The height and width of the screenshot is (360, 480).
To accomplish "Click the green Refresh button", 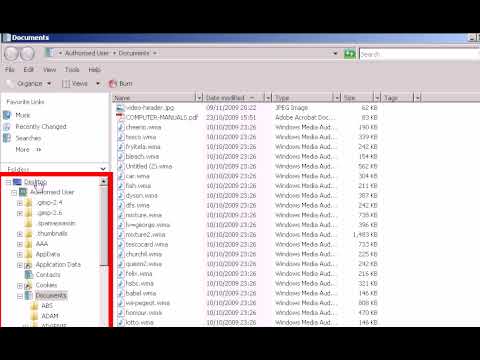I will click(x=350, y=53).
